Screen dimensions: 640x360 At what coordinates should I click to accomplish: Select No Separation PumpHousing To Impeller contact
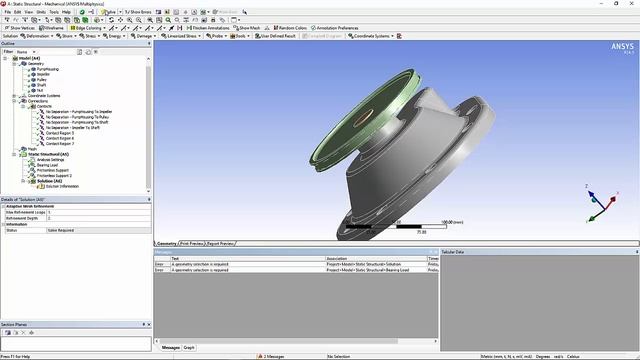79,112
